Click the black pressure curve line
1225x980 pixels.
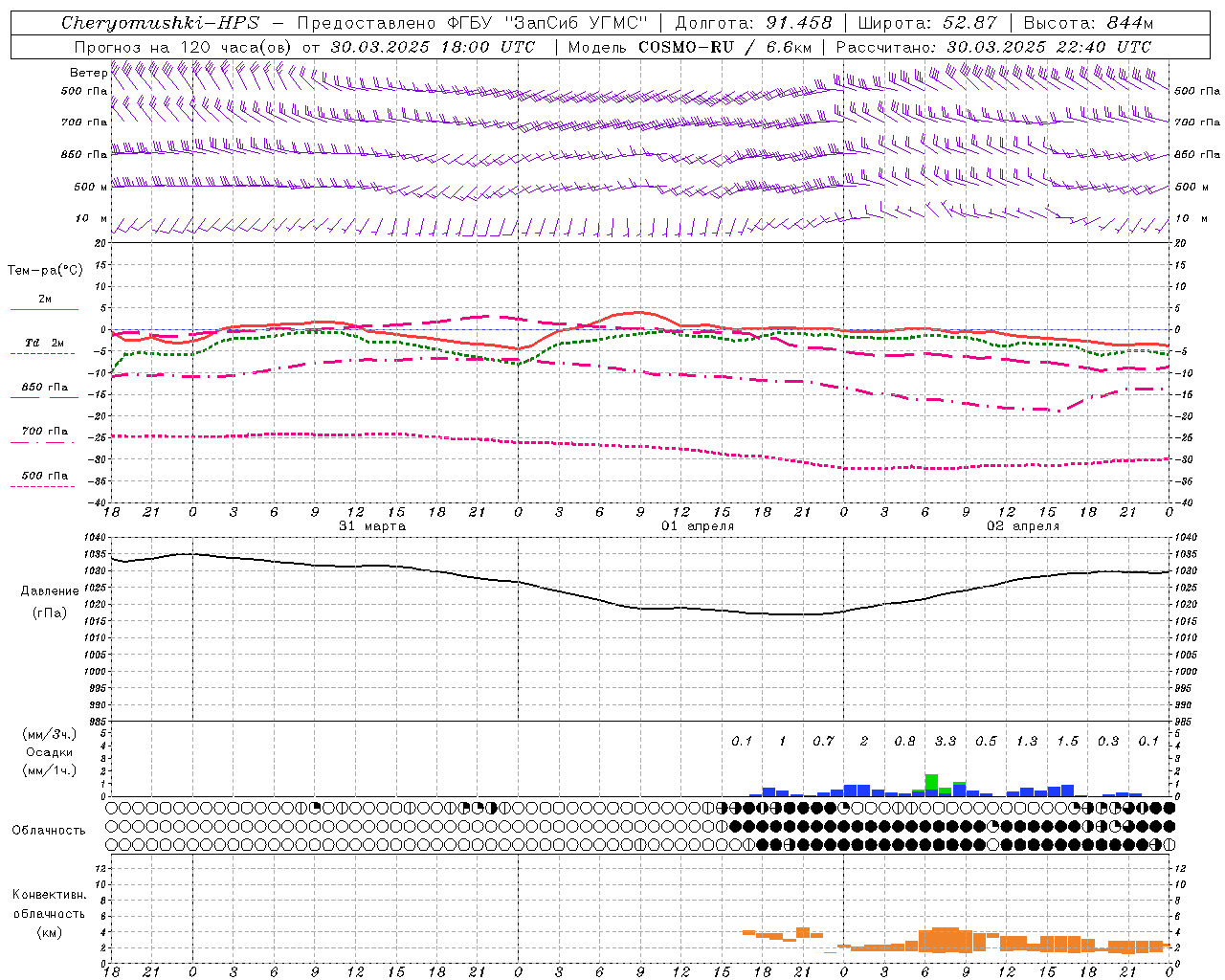tap(639, 608)
